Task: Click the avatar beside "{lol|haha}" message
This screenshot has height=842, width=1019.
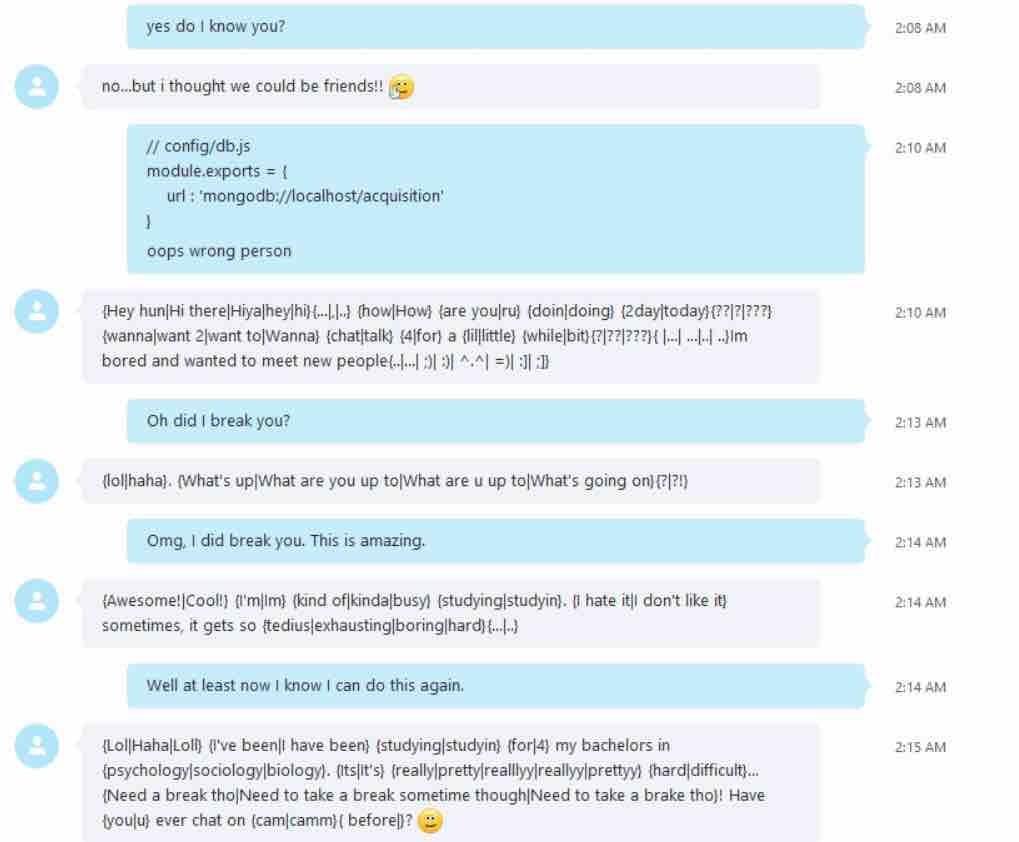Action: point(36,481)
